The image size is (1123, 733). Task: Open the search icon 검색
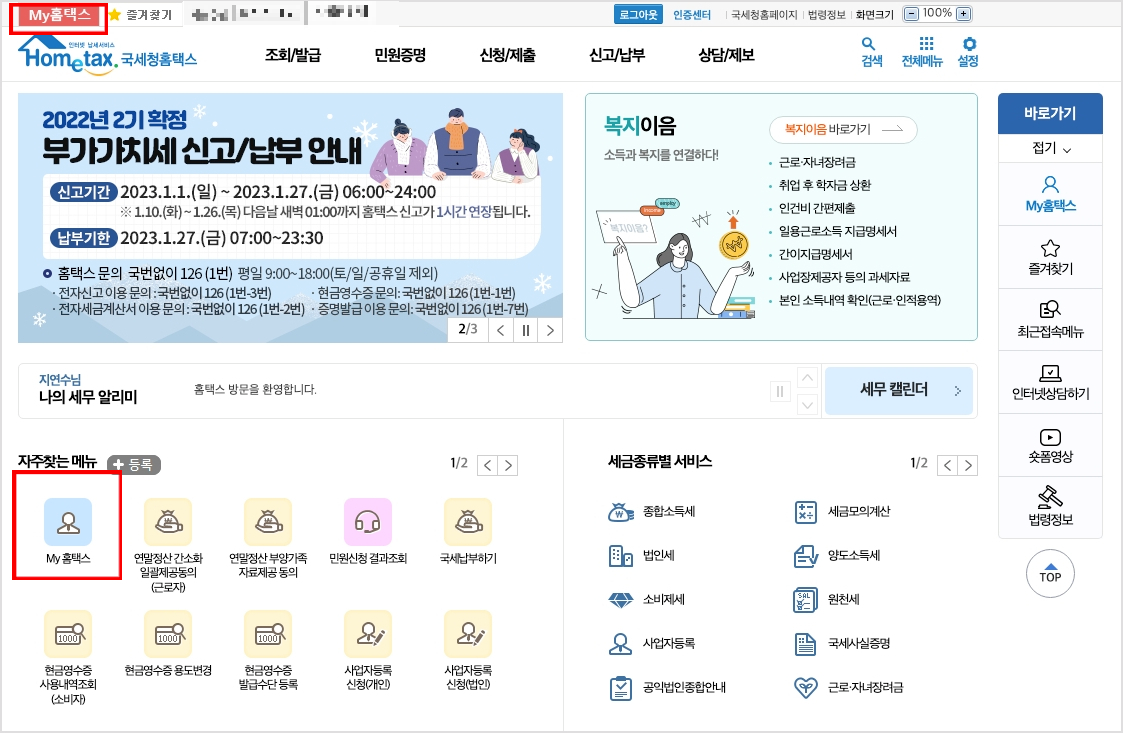coord(871,52)
